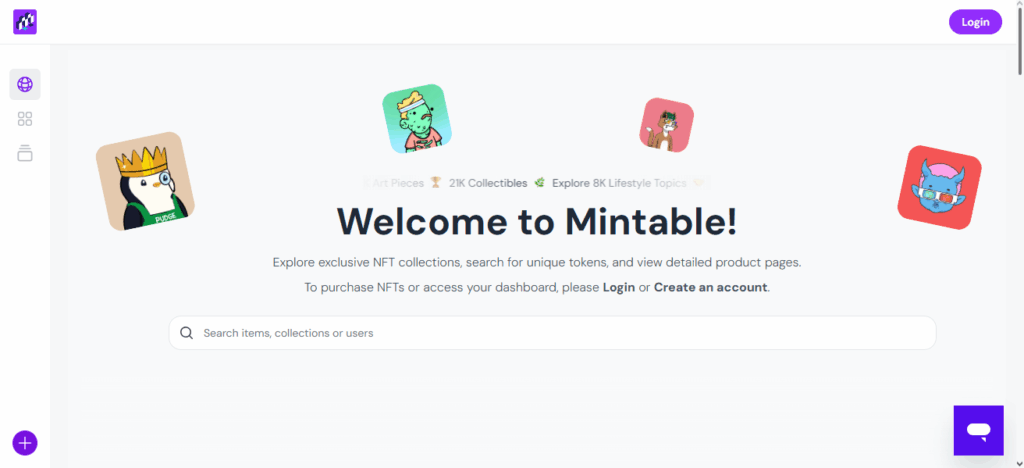Click the page vertical scrollbar thumb

coord(1019,42)
